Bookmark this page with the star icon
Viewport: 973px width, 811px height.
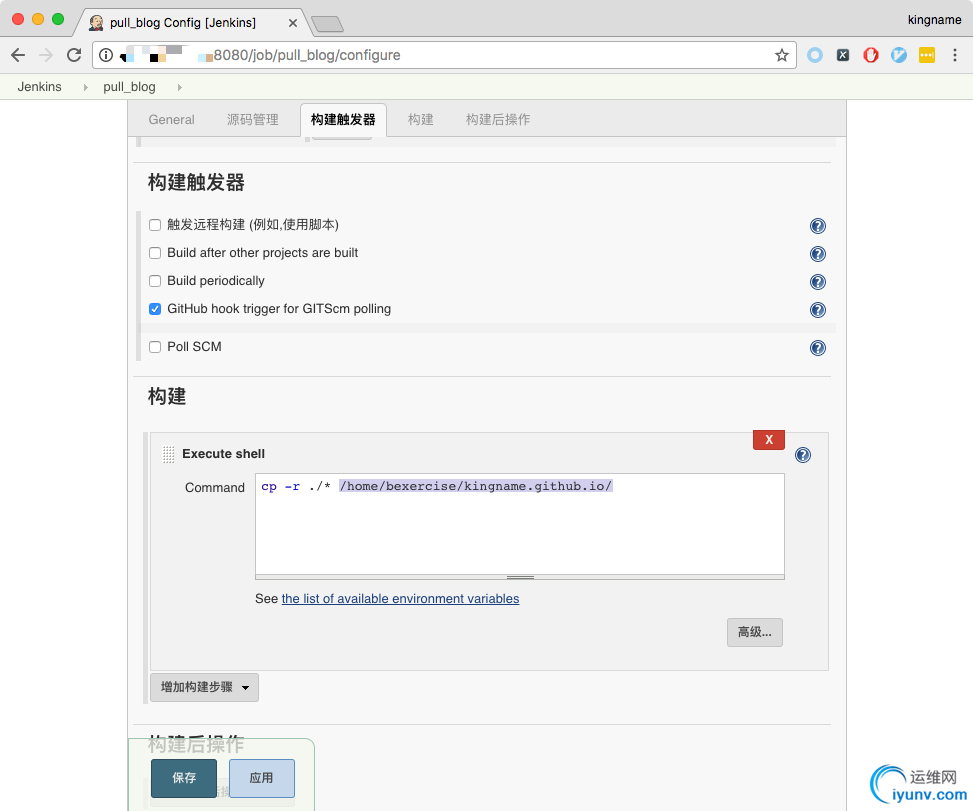tap(782, 55)
